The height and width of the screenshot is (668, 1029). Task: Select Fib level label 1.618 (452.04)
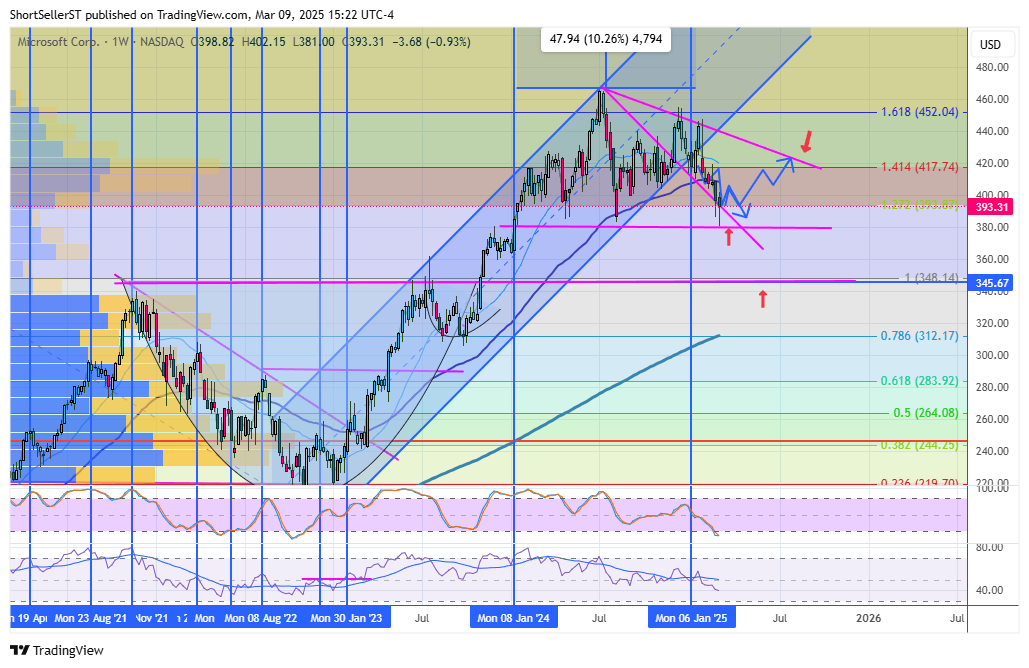(919, 112)
